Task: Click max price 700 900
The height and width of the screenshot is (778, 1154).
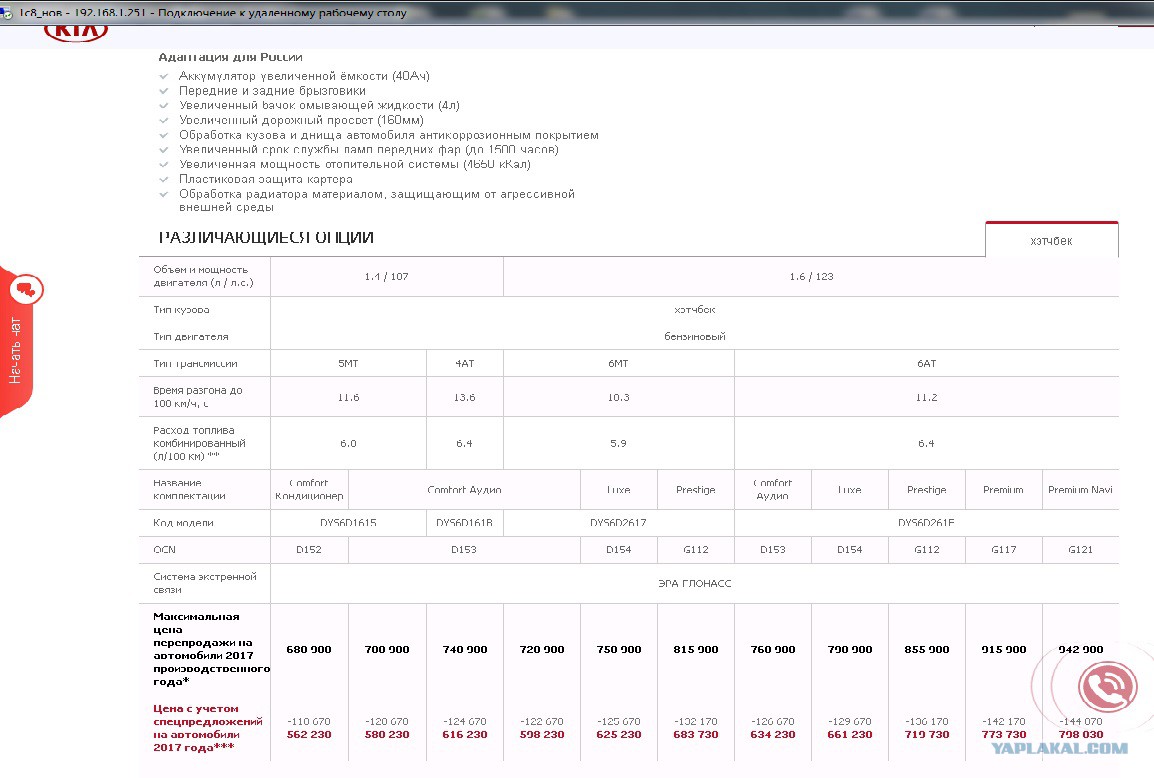Action: [387, 649]
